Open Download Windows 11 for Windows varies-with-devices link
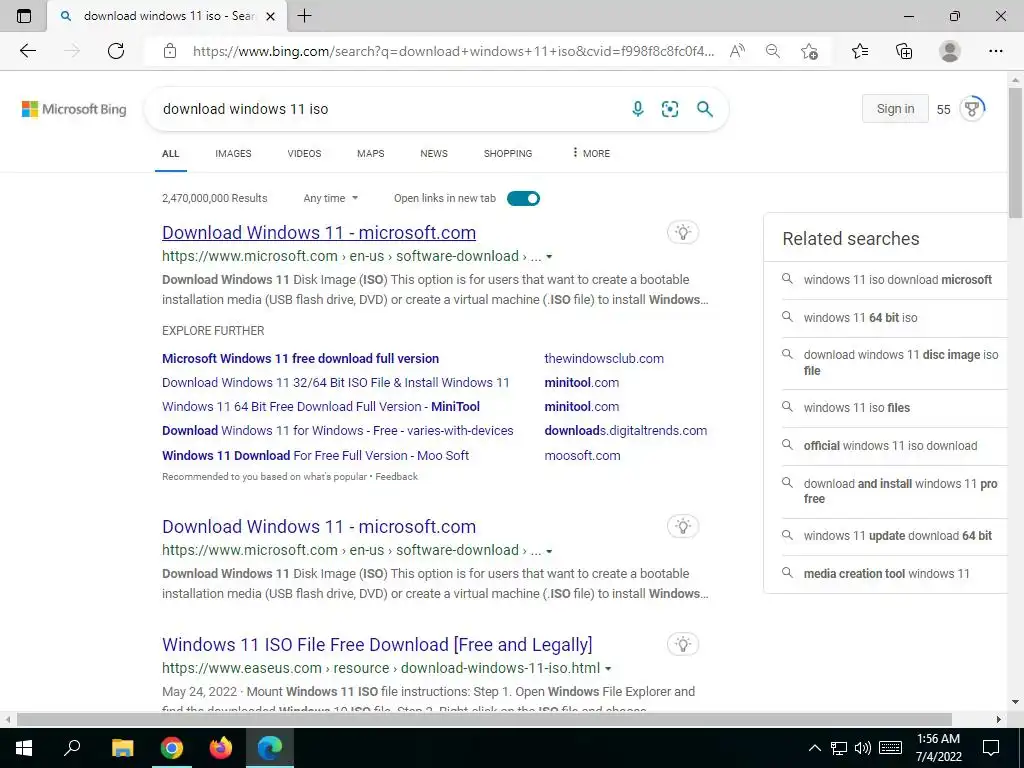This screenshot has width=1024, height=768. (x=338, y=431)
